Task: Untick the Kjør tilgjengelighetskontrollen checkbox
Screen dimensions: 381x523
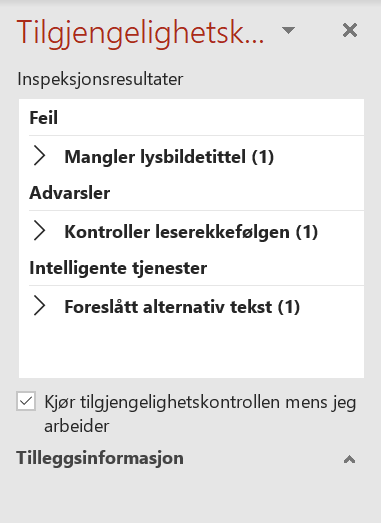Action: pos(26,401)
